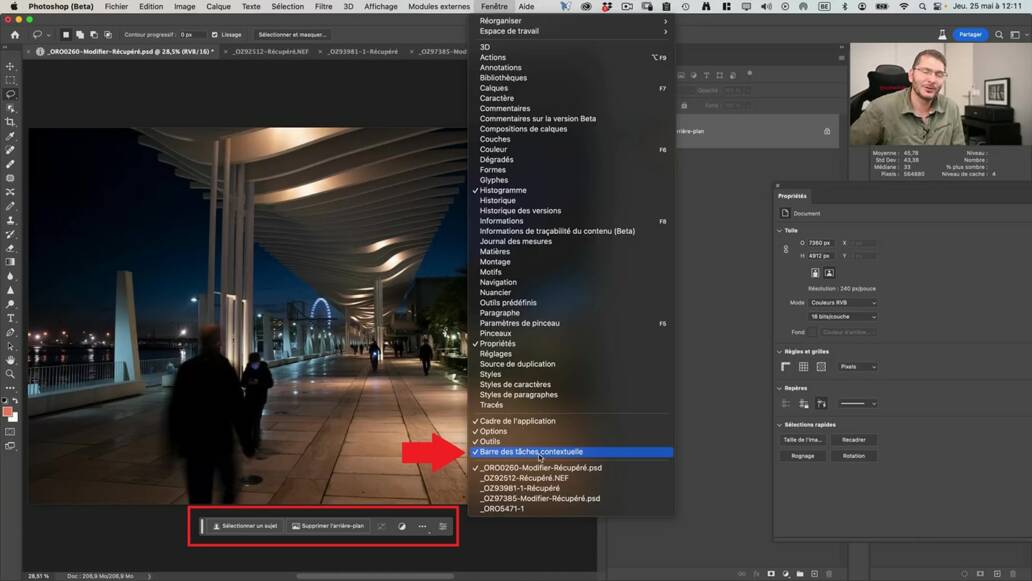
Task: Click the foreground color swatch
Action: (8, 411)
